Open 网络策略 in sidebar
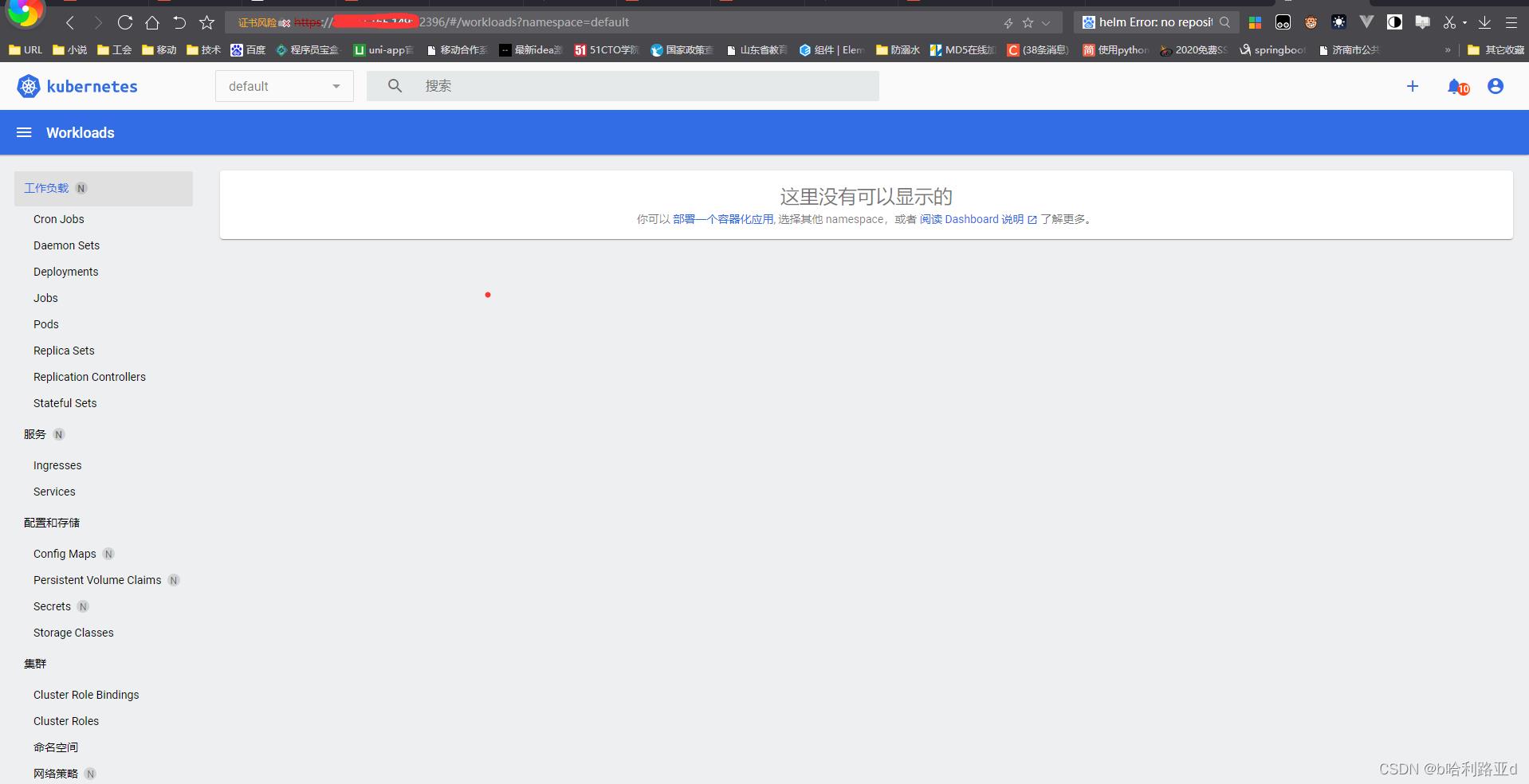This screenshot has height=784, width=1529. [56, 774]
